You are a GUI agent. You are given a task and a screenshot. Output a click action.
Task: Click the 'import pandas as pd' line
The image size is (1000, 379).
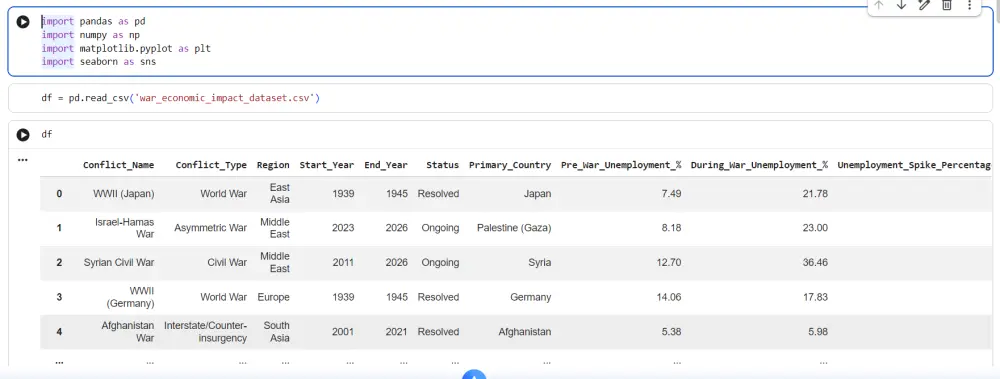tap(94, 22)
